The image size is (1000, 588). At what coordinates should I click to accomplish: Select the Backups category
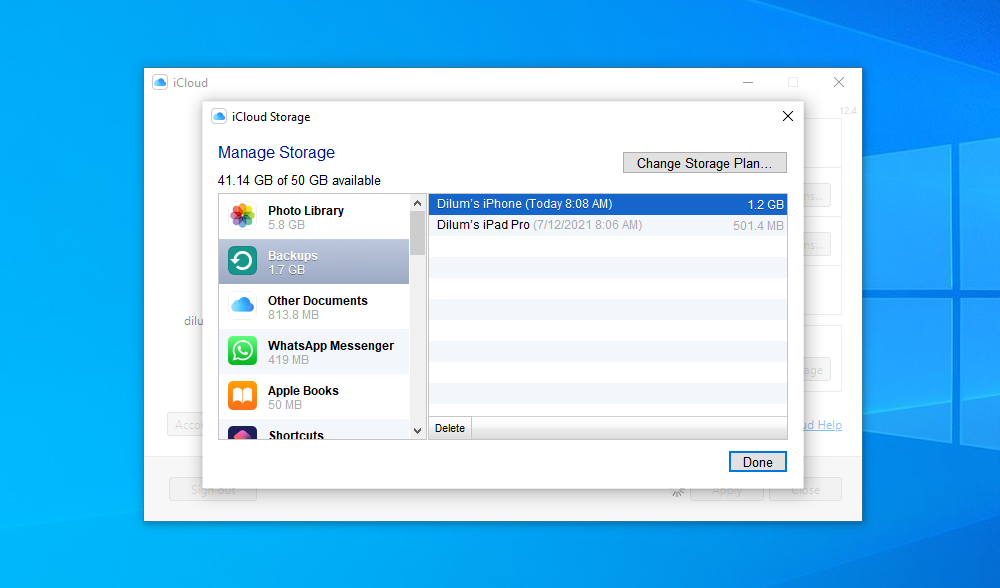click(314, 261)
